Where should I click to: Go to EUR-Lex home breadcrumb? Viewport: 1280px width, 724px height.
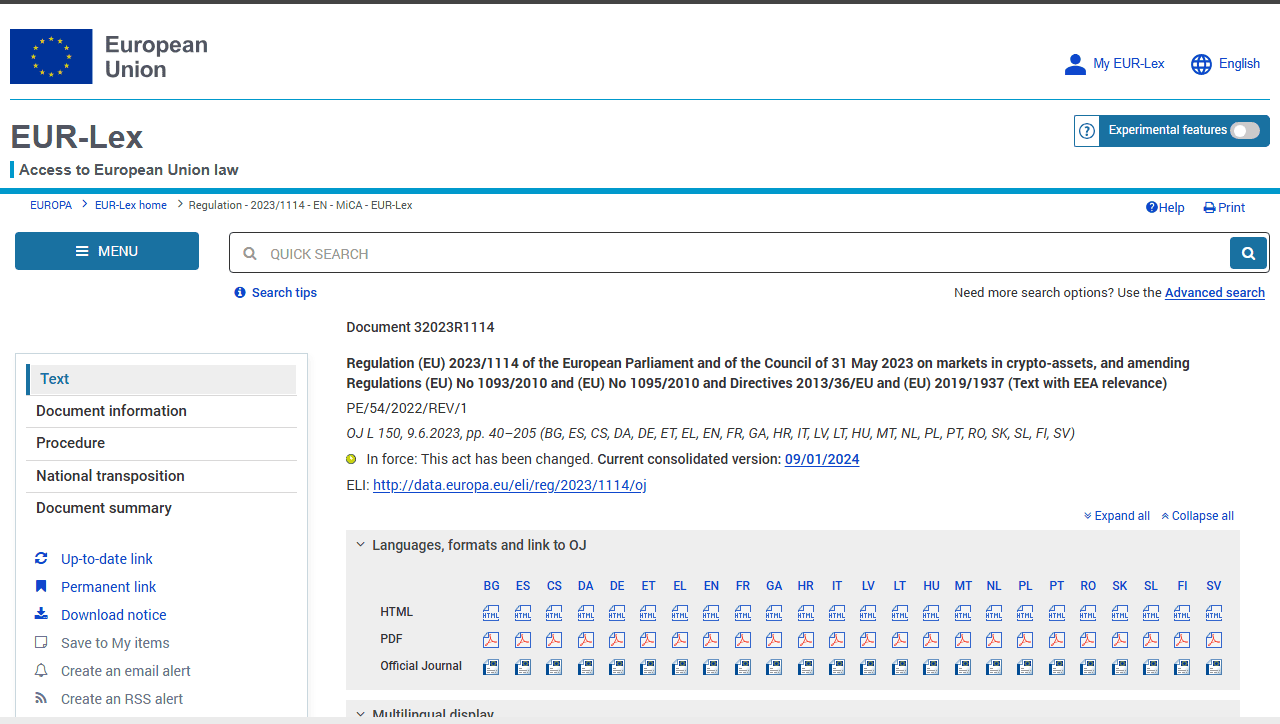[x=131, y=205]
